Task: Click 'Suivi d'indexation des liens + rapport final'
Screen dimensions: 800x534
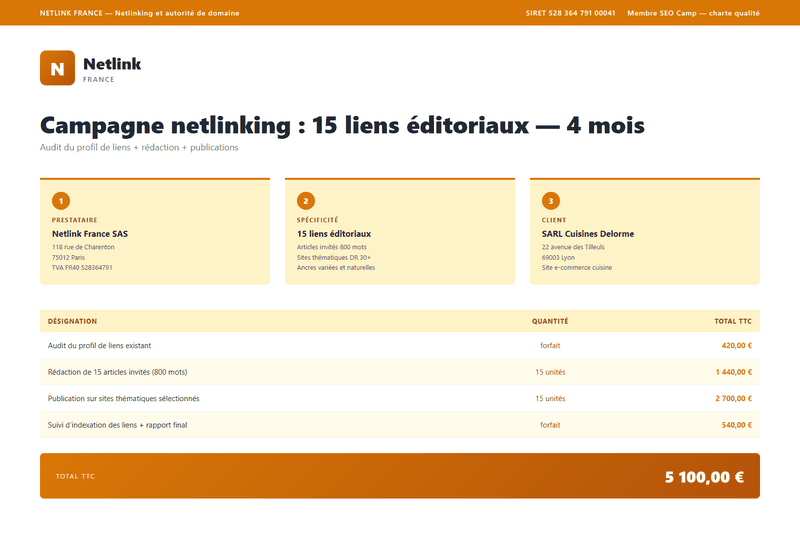Action: click(117, 425)
